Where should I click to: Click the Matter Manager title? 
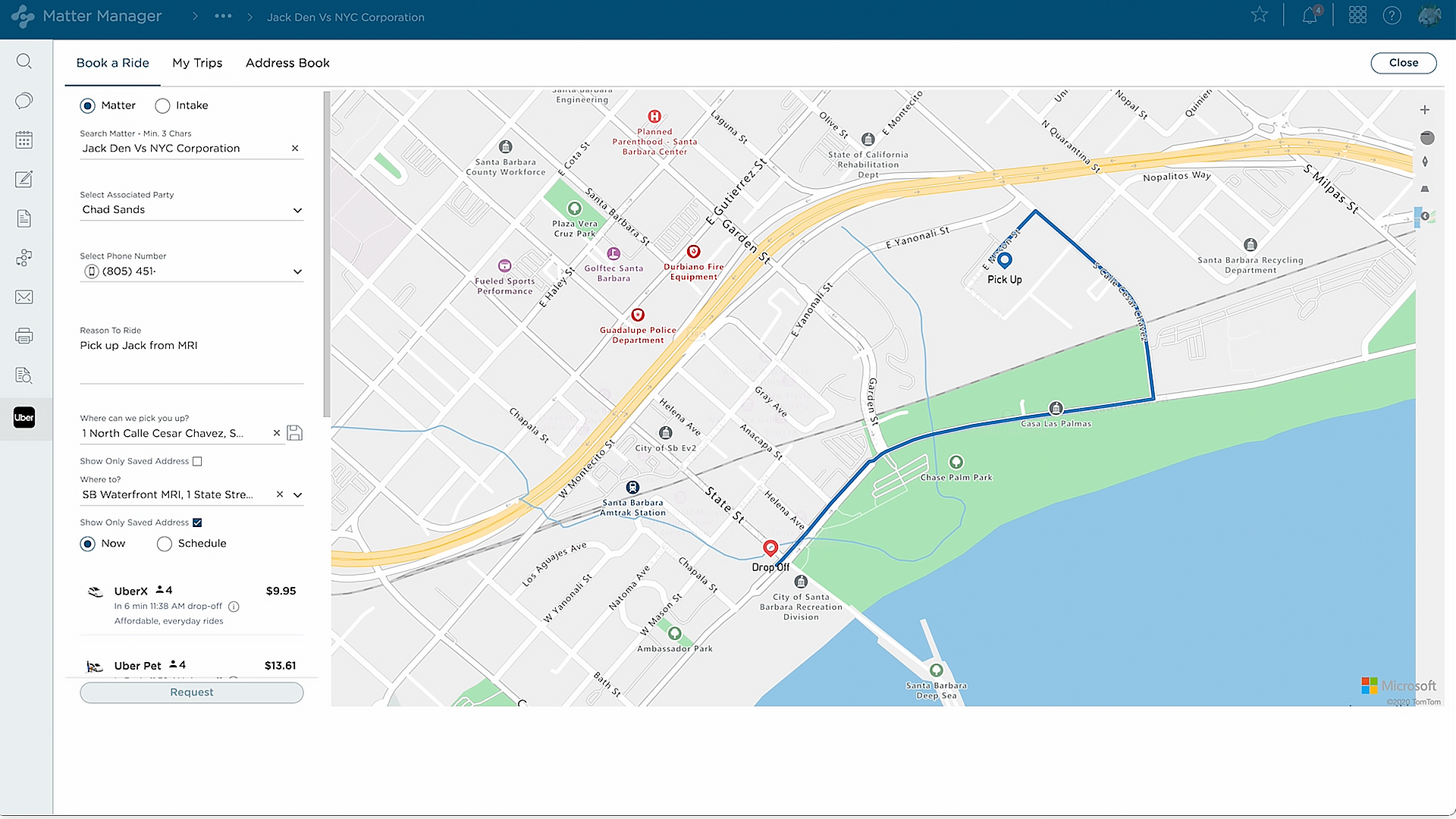pyautogui.click(x=102, y=16)
